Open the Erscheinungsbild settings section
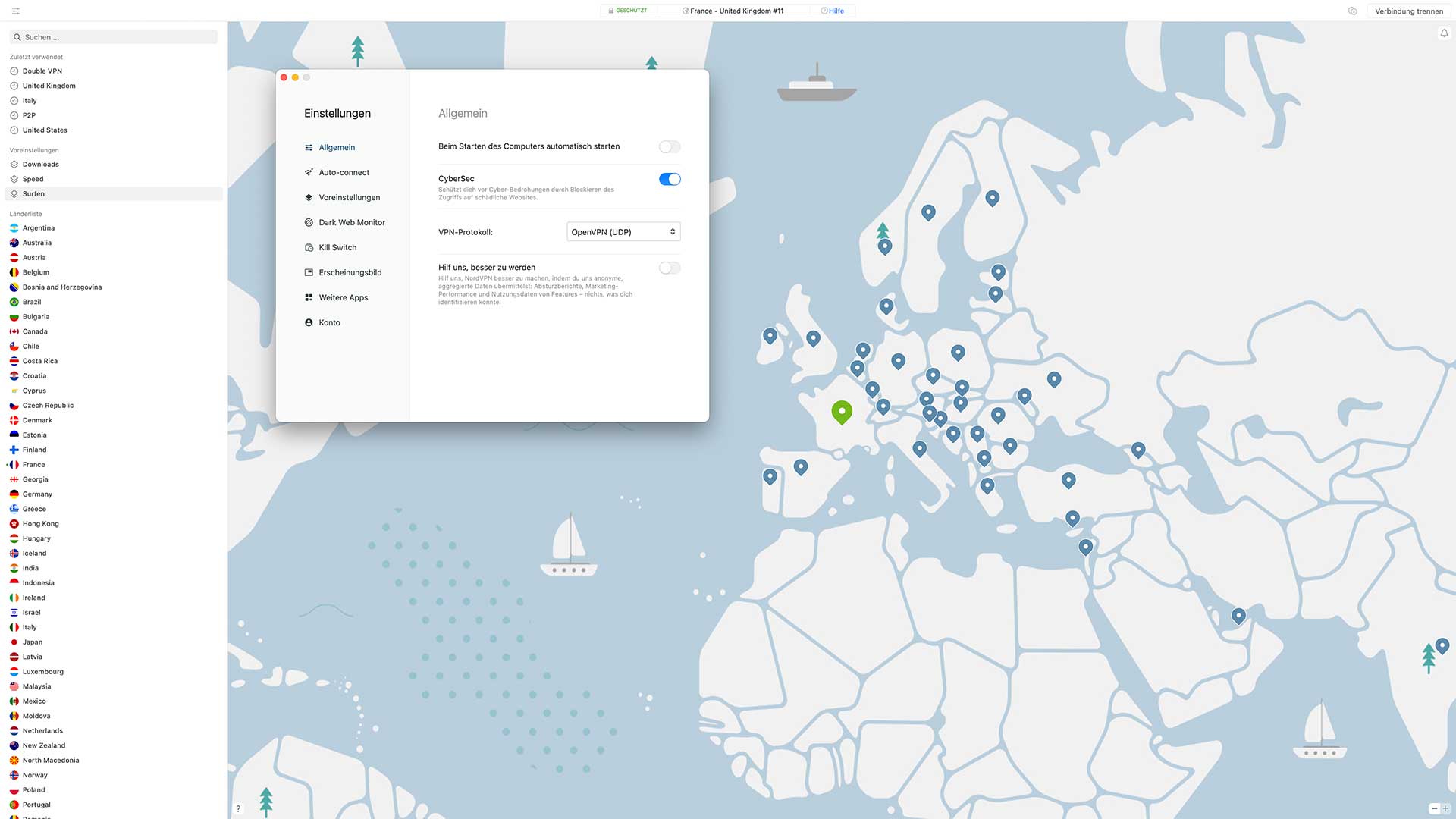Screen dimensions: 1456x819 (x=343, y=272)
